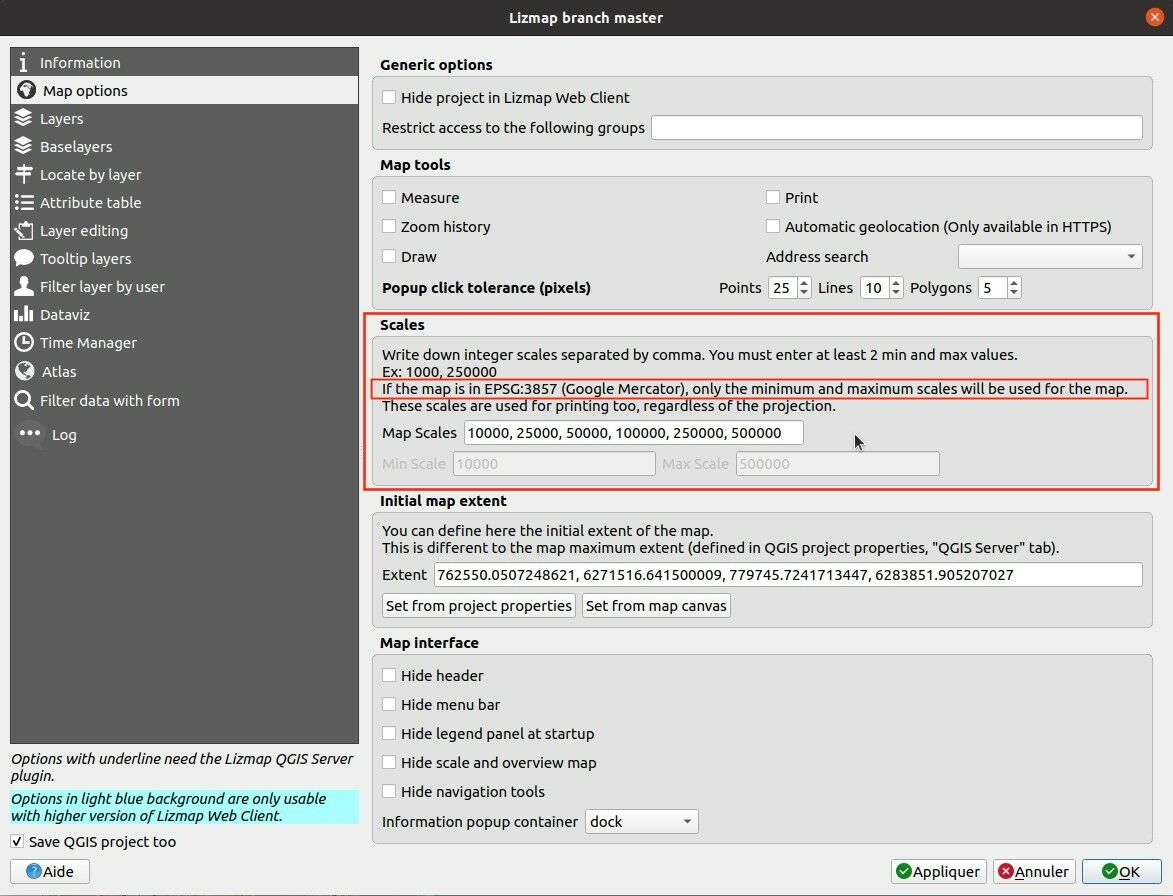This screenshot has width=1173, height=896.
Task: Decrease Polygons tolerance with down arrow
Action: pyautogui.click(x=1014, y=293)
